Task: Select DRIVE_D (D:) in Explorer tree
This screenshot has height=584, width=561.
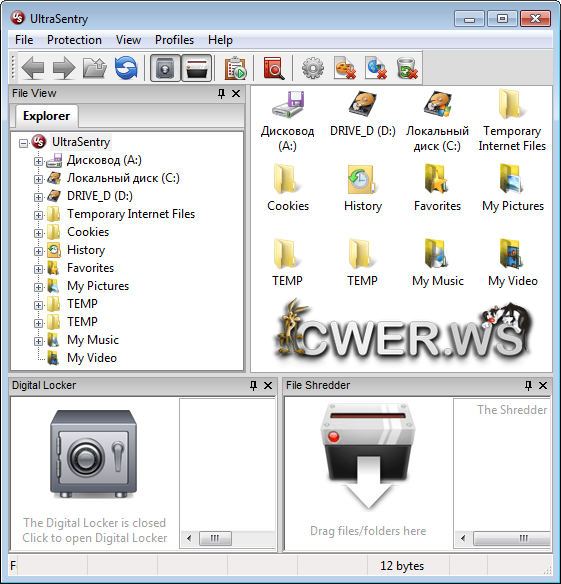Action: click(x=100, y=196)
